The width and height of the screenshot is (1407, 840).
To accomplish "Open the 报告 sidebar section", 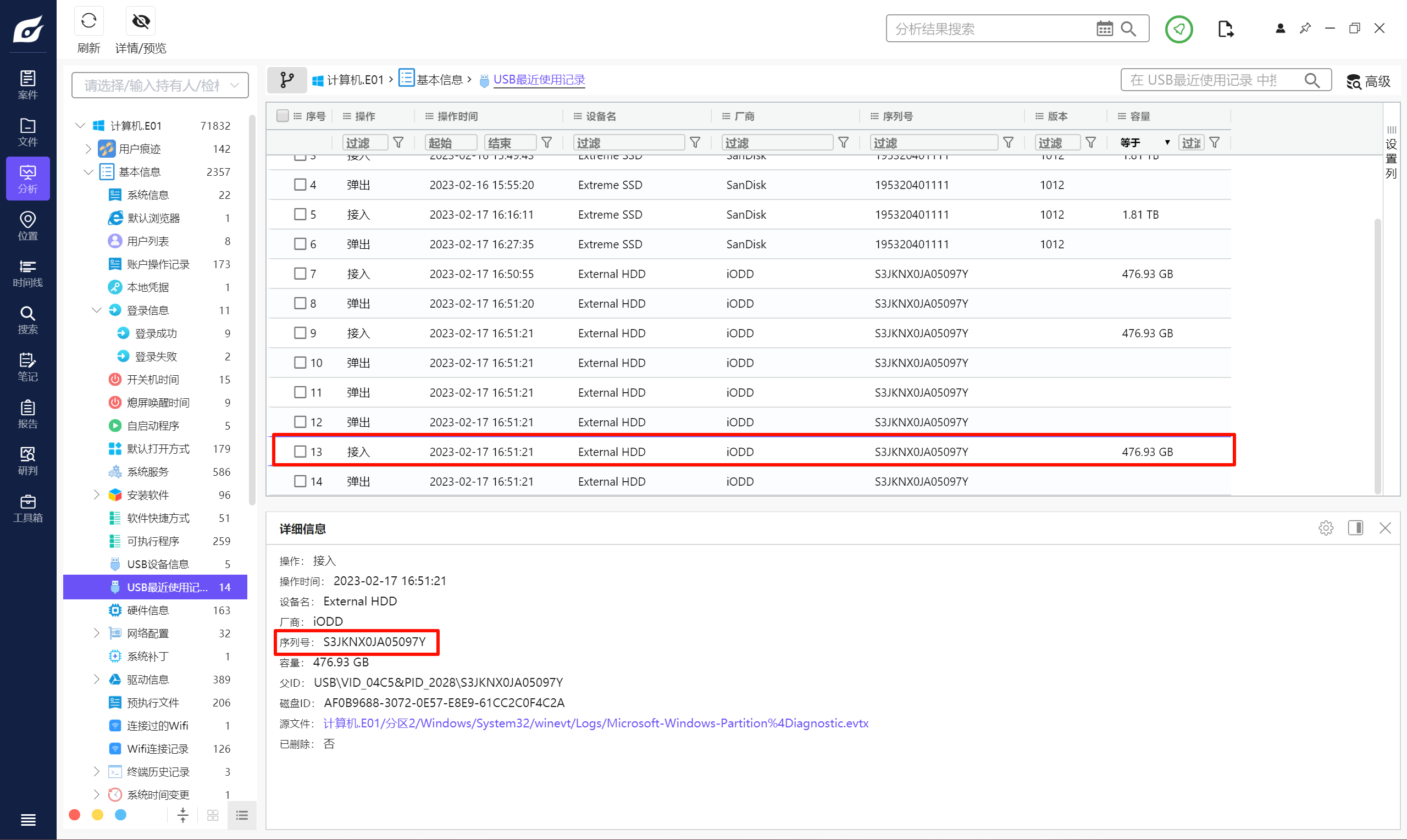I will click(x=27, y=414).
